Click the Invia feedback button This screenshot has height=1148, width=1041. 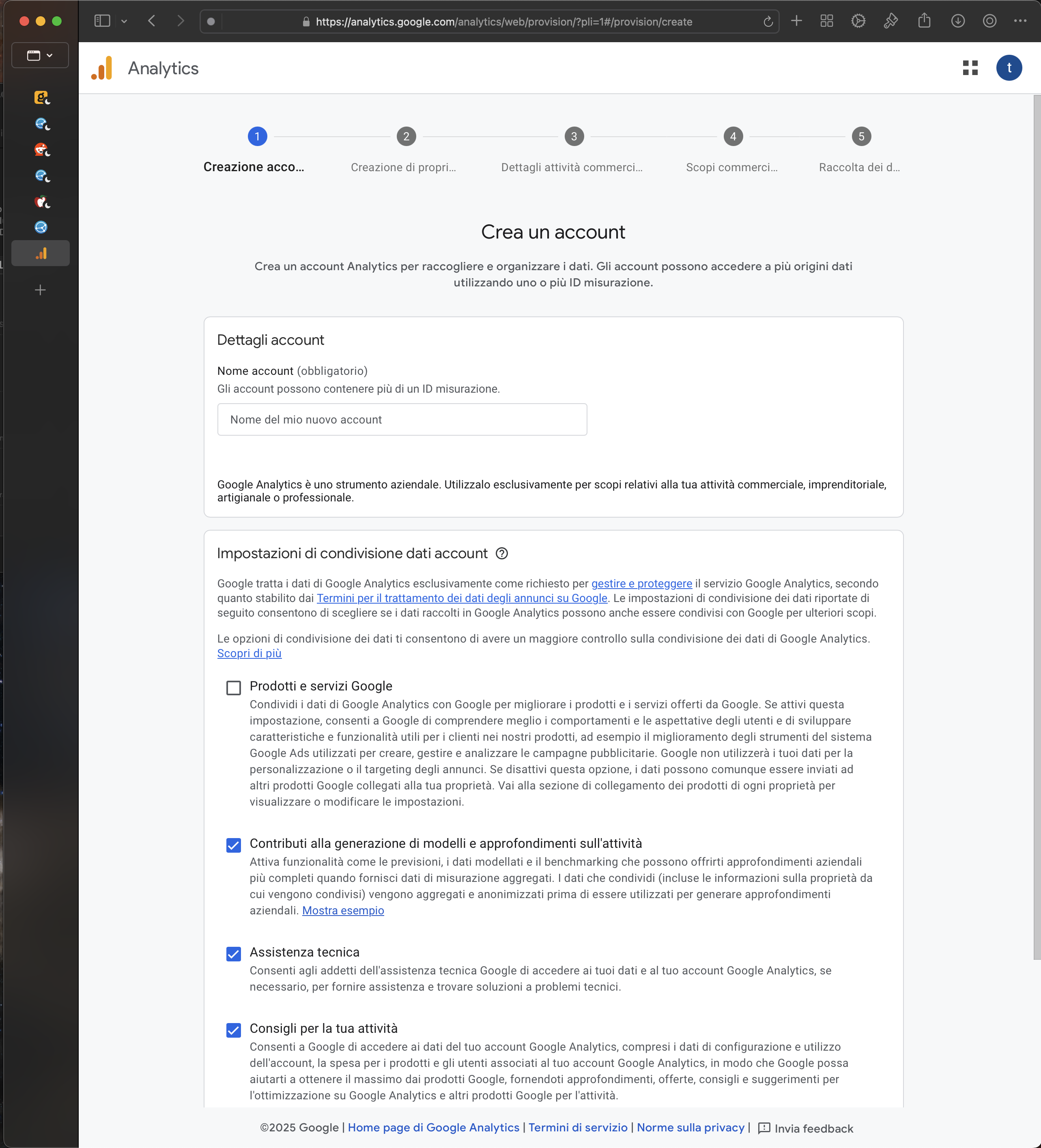point(805,1129)
